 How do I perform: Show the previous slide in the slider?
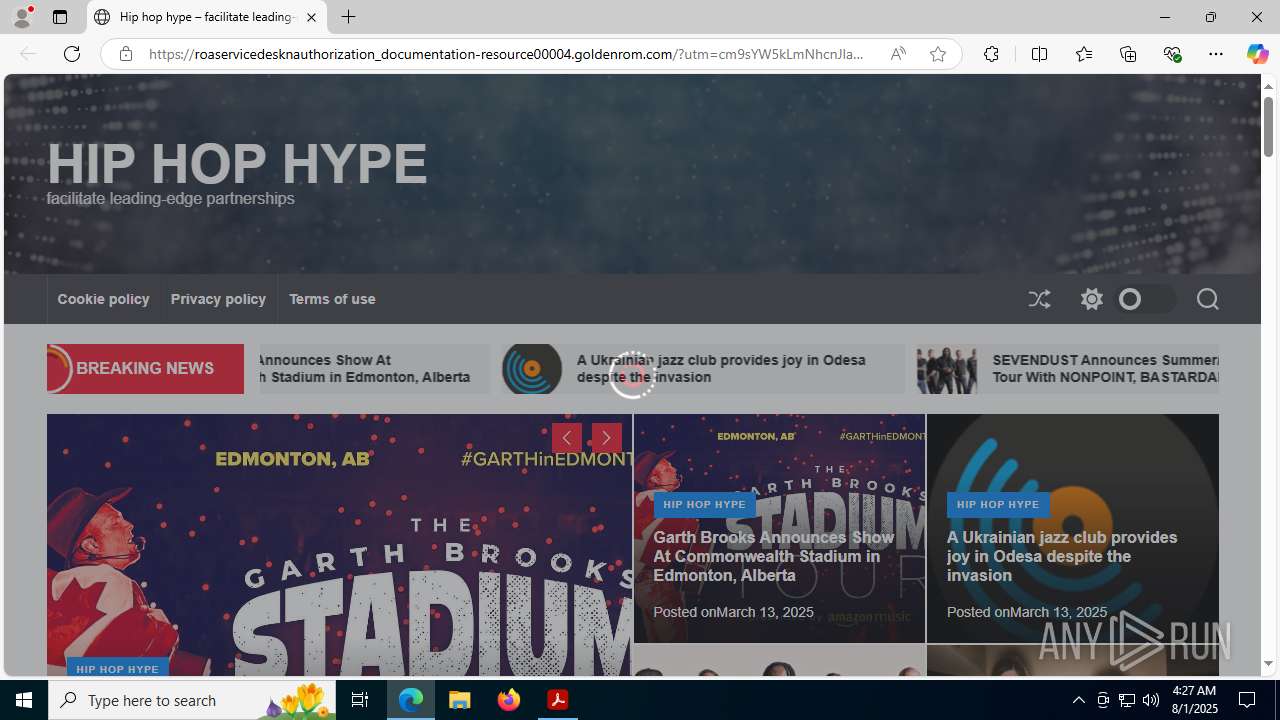(567, 438)
